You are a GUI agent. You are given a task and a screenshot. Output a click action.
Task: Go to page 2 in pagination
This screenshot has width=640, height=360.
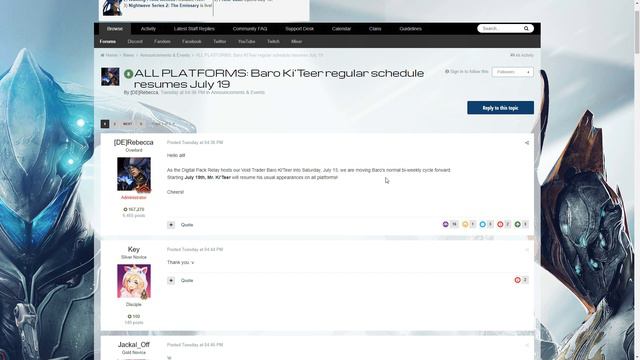point(115,124)
